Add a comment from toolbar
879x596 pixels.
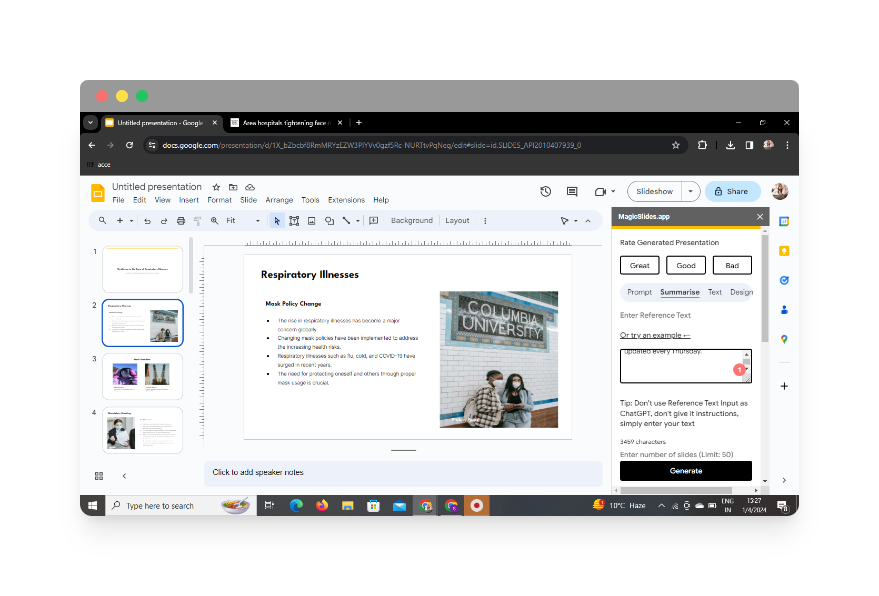pyautogui.click(x=374, y=221)
